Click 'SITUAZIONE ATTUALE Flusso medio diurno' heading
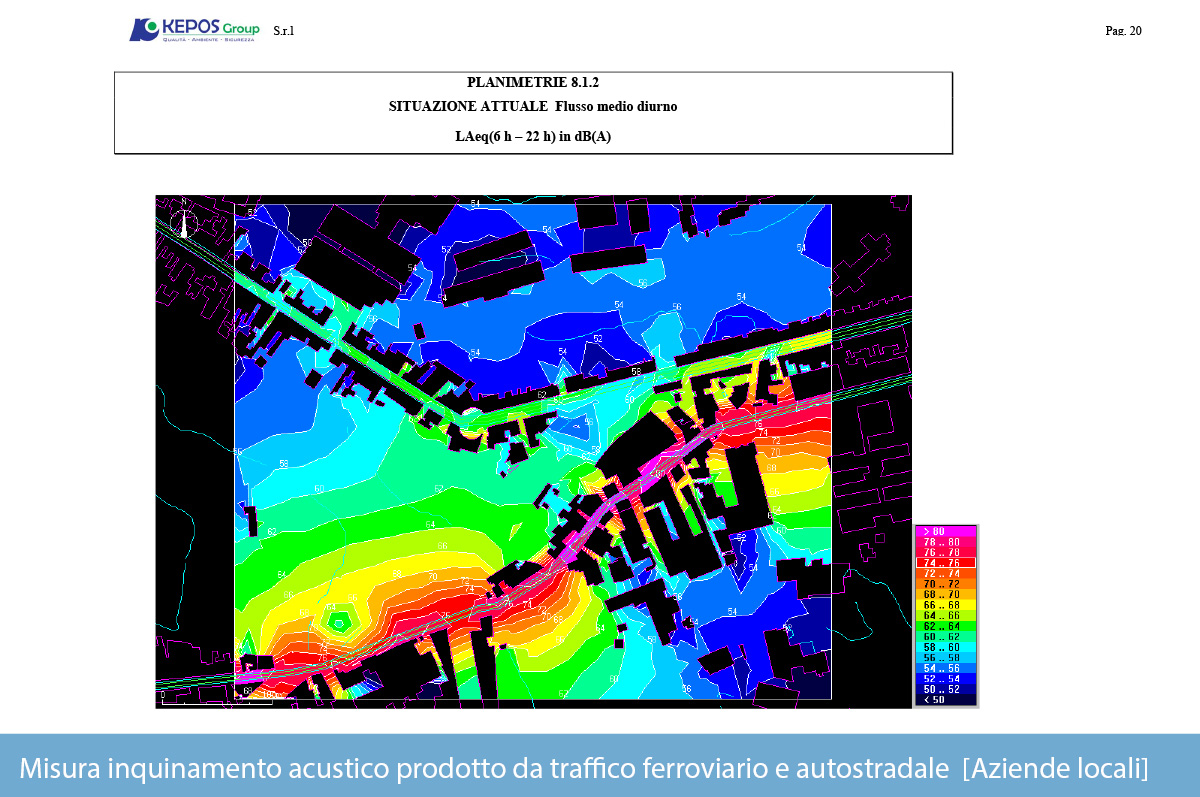This screenshot has width=1200, height=797. pos(533,106)
